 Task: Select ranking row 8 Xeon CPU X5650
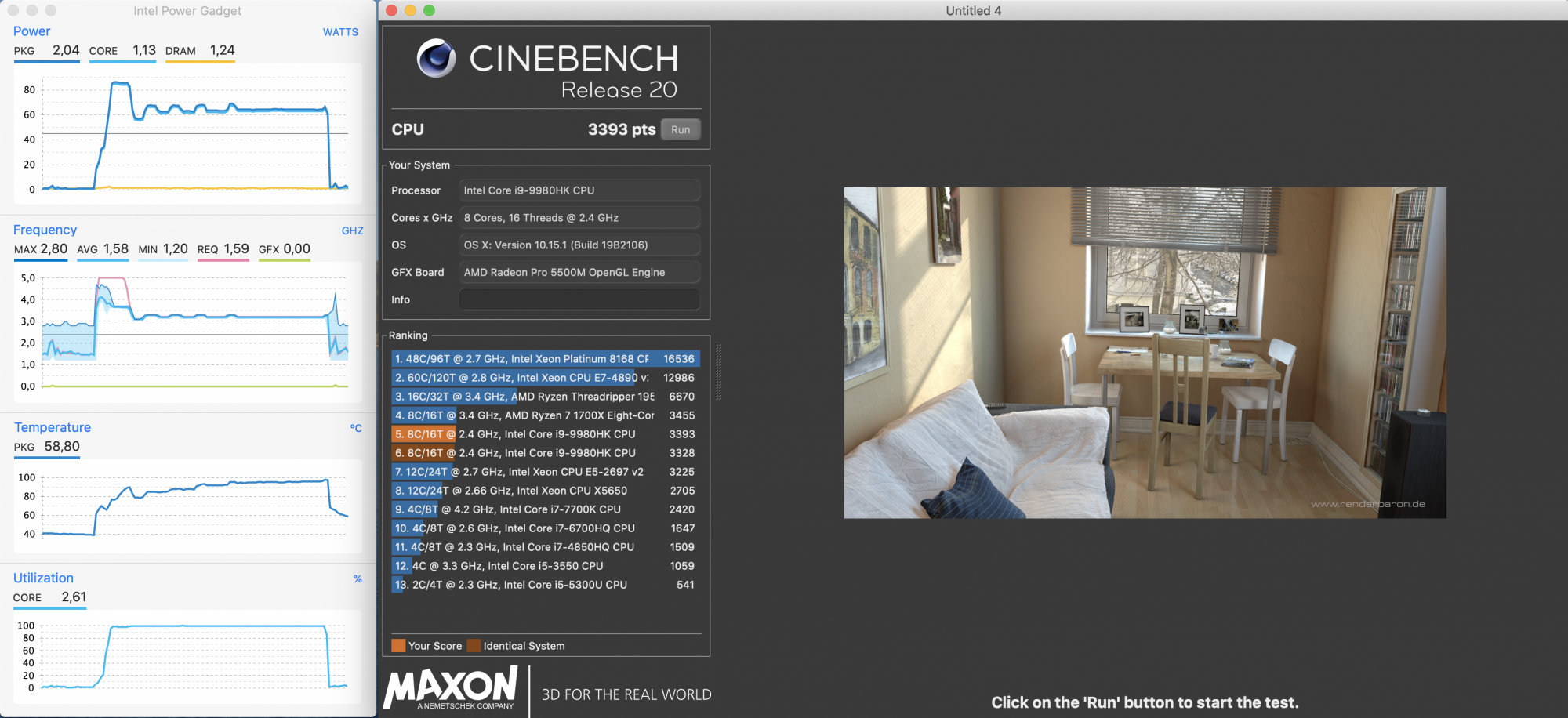tap(546, 491)
